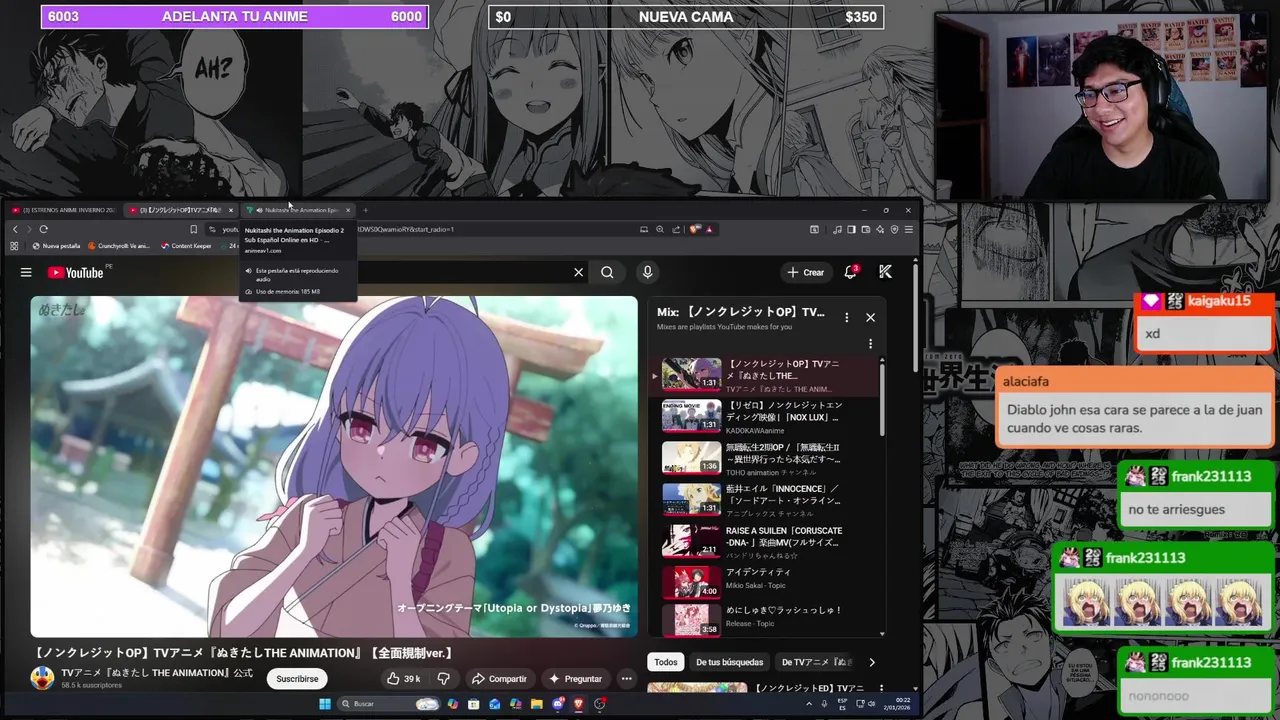Open a new browser tab
1280x720 pixels.
(x=365, y=210)
